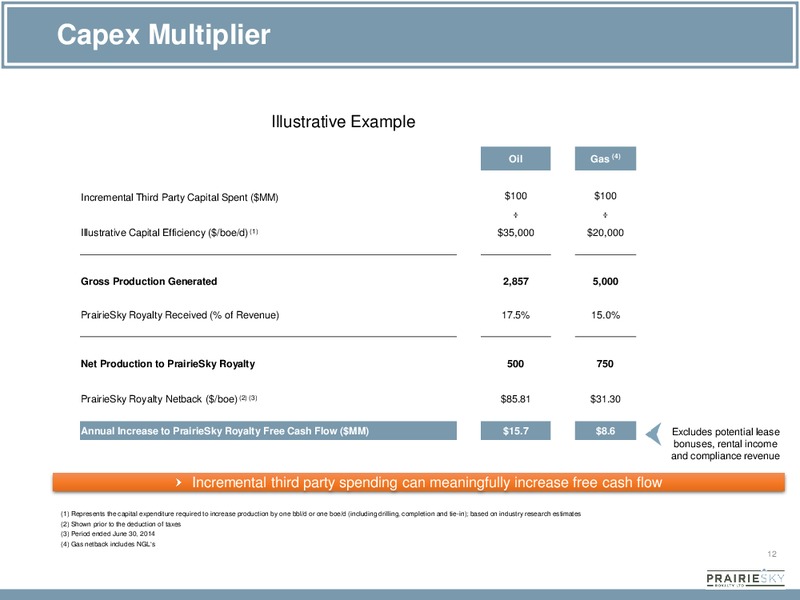This screenshot has width=800, height=600.
Task: Click the 2,857 oil production value
Action: 515,281
